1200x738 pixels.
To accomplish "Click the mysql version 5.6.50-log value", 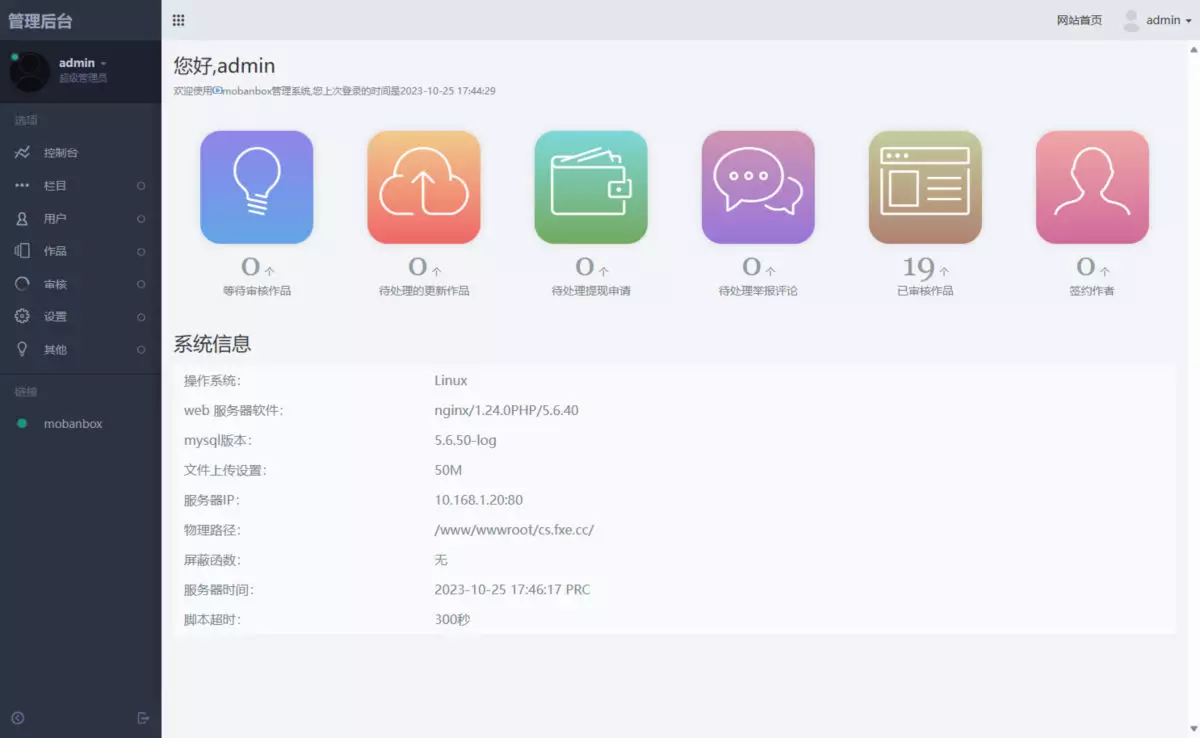I will tap(465, 441).
